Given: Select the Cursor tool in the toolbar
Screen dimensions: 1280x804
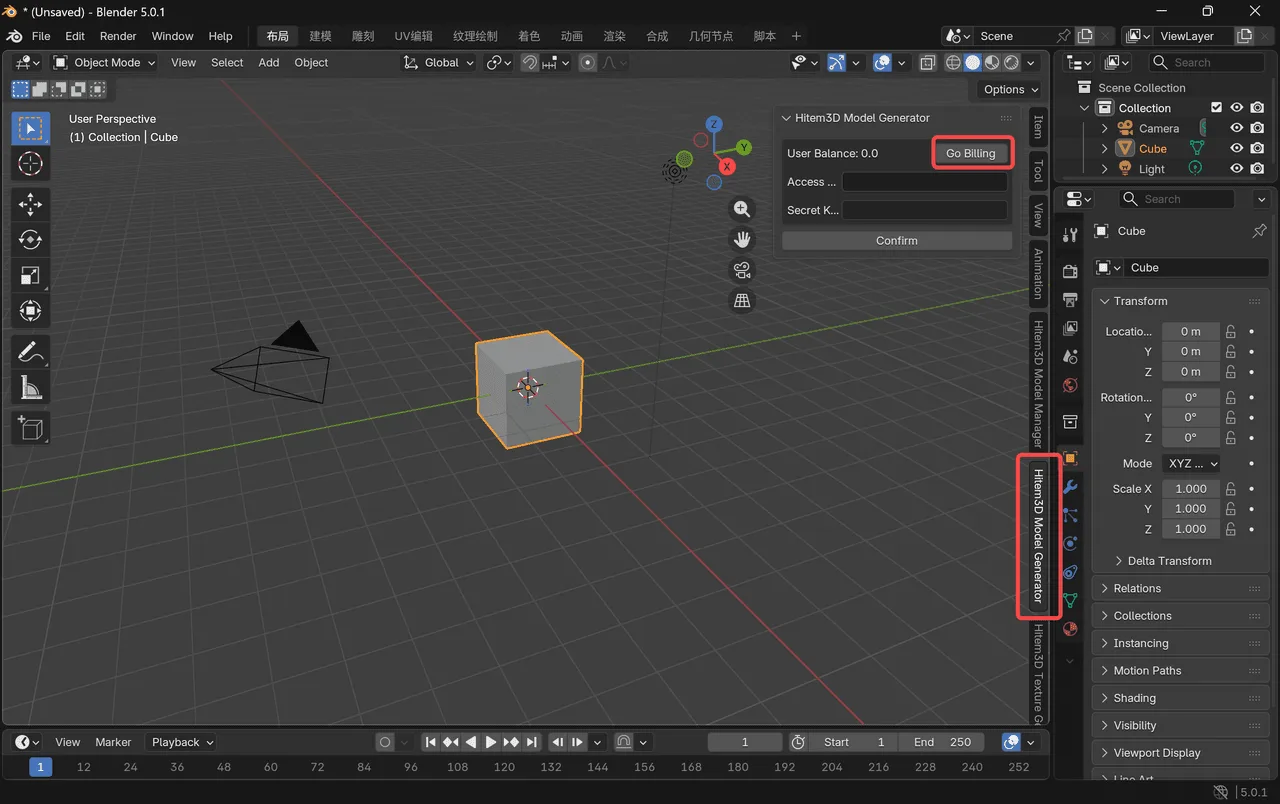Looking at the screenshot, I should 31,164.
